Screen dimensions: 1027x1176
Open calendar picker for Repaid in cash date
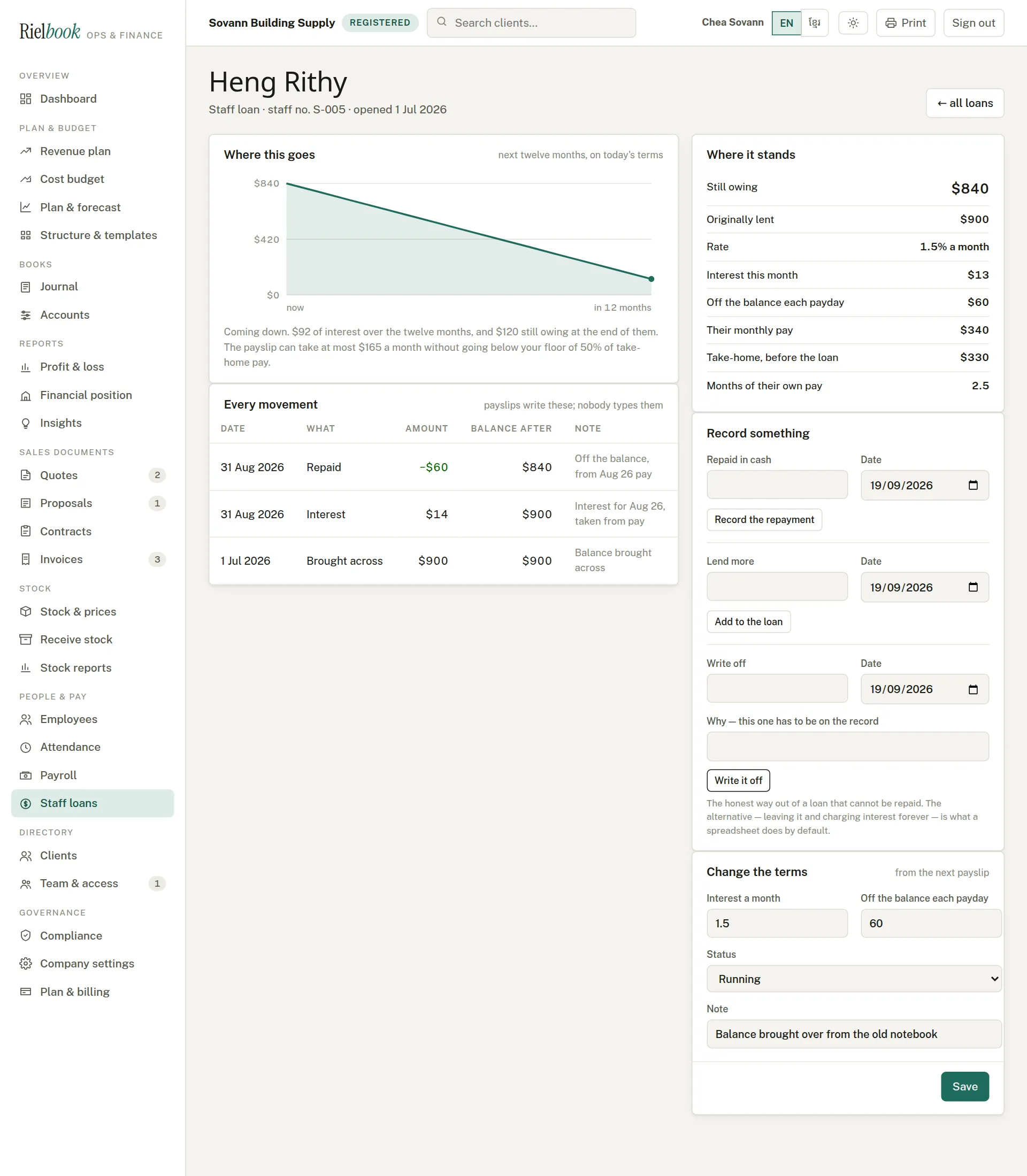click(972, 485)
